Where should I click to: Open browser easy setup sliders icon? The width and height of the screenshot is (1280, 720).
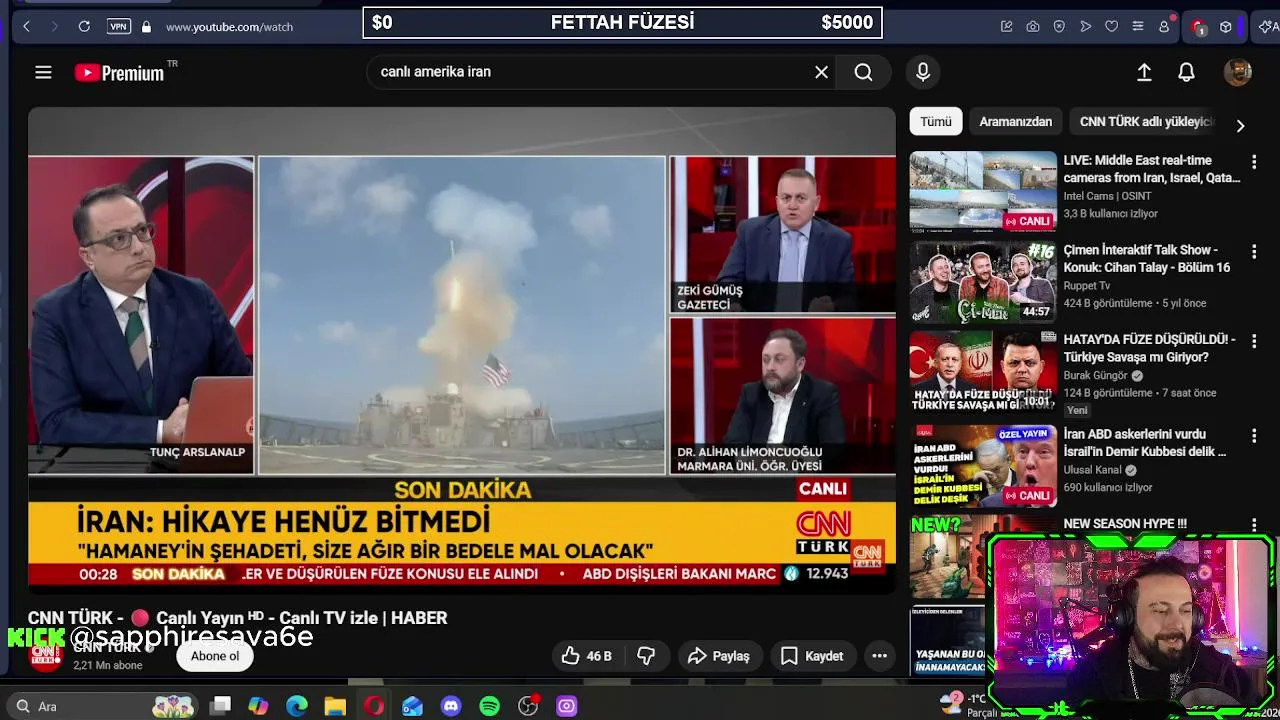1137,27
